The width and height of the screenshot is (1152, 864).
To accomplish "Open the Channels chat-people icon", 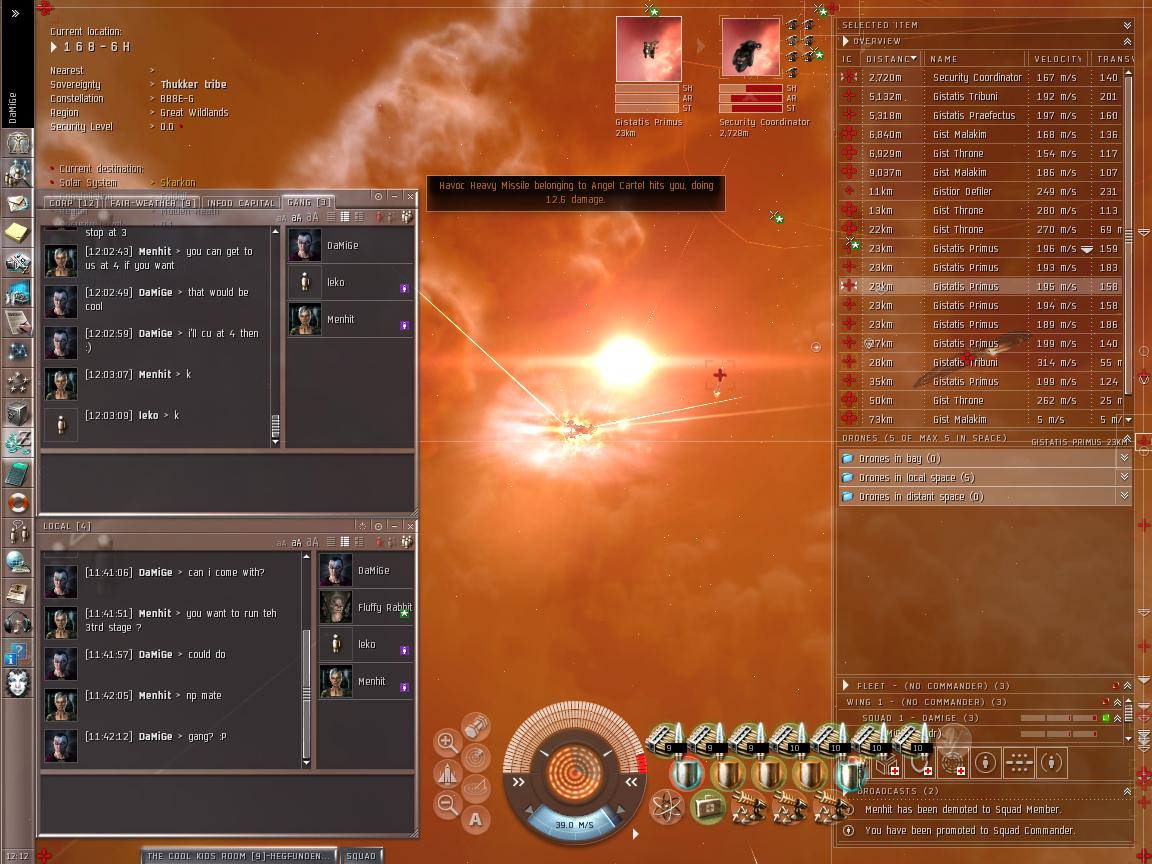I will [18, 532].
